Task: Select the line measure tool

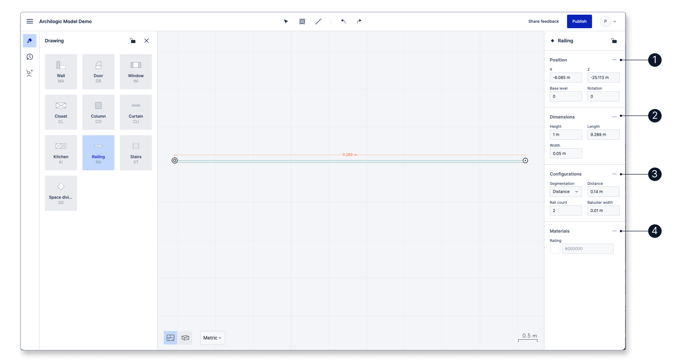Action: pos(318,21)
